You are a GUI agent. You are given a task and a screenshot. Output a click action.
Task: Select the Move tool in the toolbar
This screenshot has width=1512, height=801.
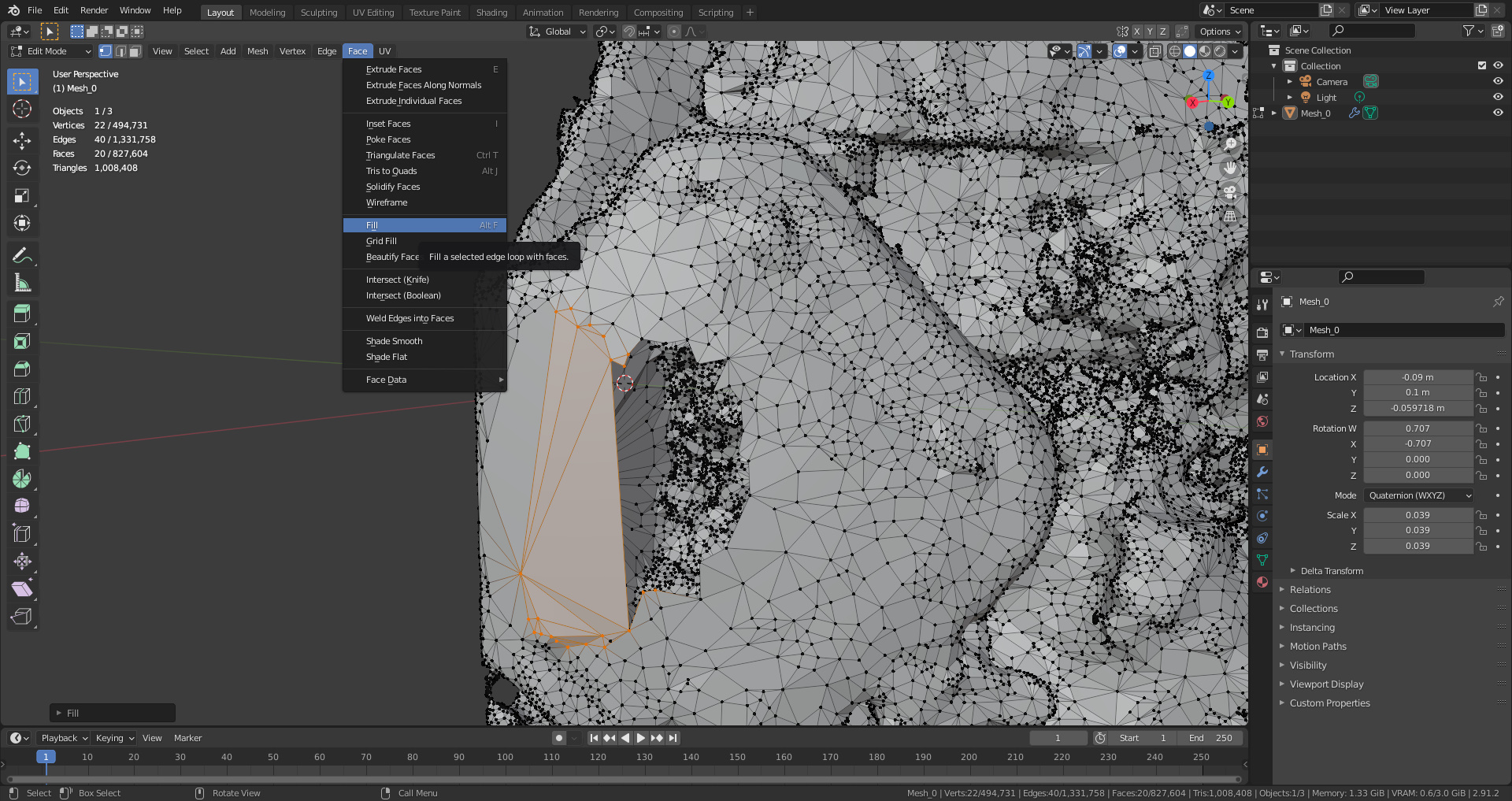[x=22, y=140]
